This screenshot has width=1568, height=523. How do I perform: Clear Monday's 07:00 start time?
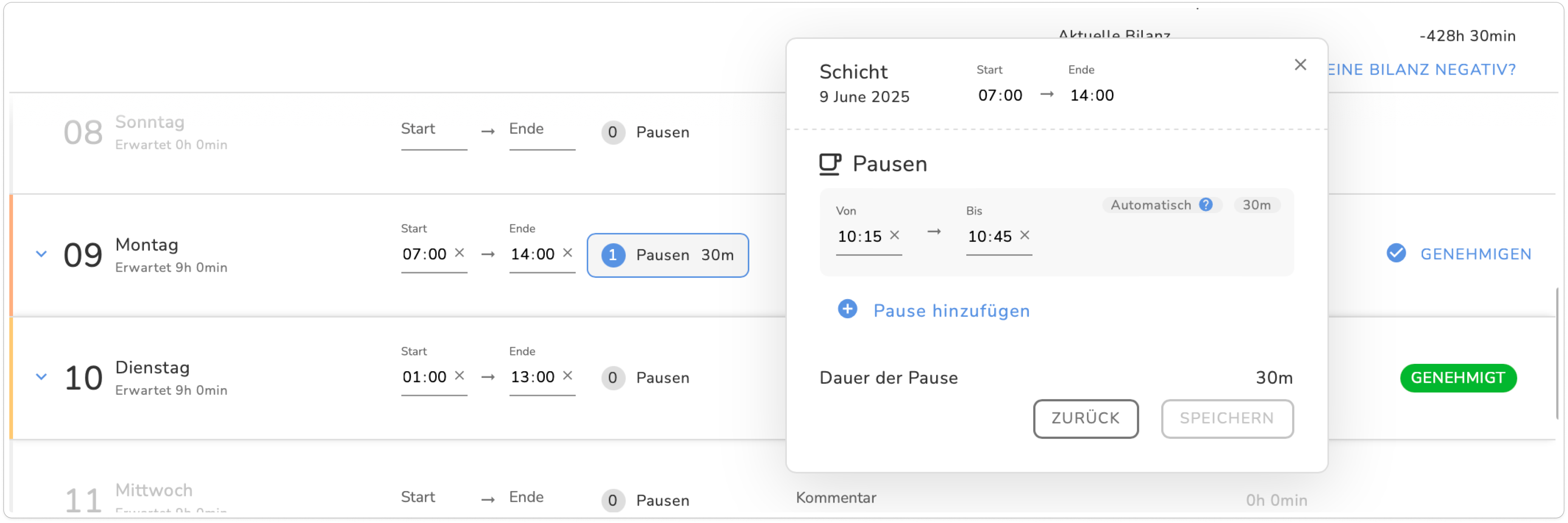[460, 253]
